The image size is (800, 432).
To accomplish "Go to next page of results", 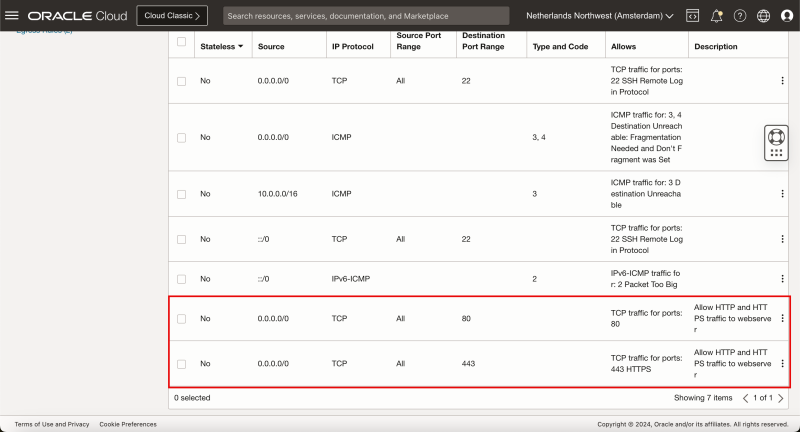I will pos(781,398).
